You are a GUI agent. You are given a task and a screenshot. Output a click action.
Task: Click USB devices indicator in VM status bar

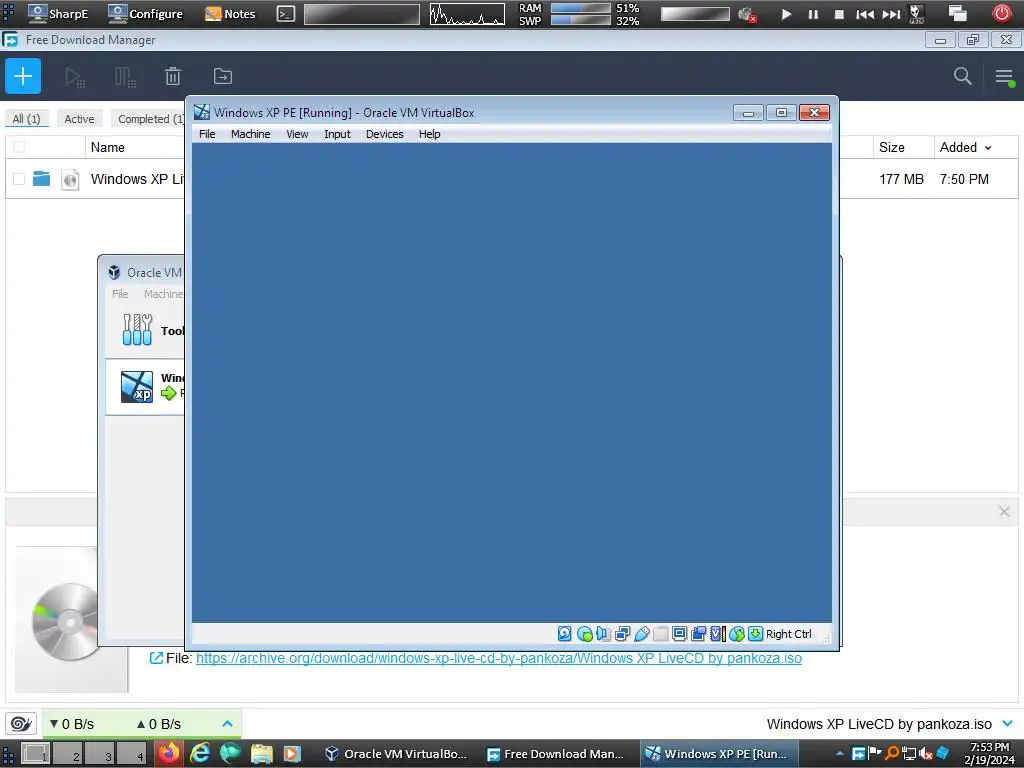click(x=641, y=633)
